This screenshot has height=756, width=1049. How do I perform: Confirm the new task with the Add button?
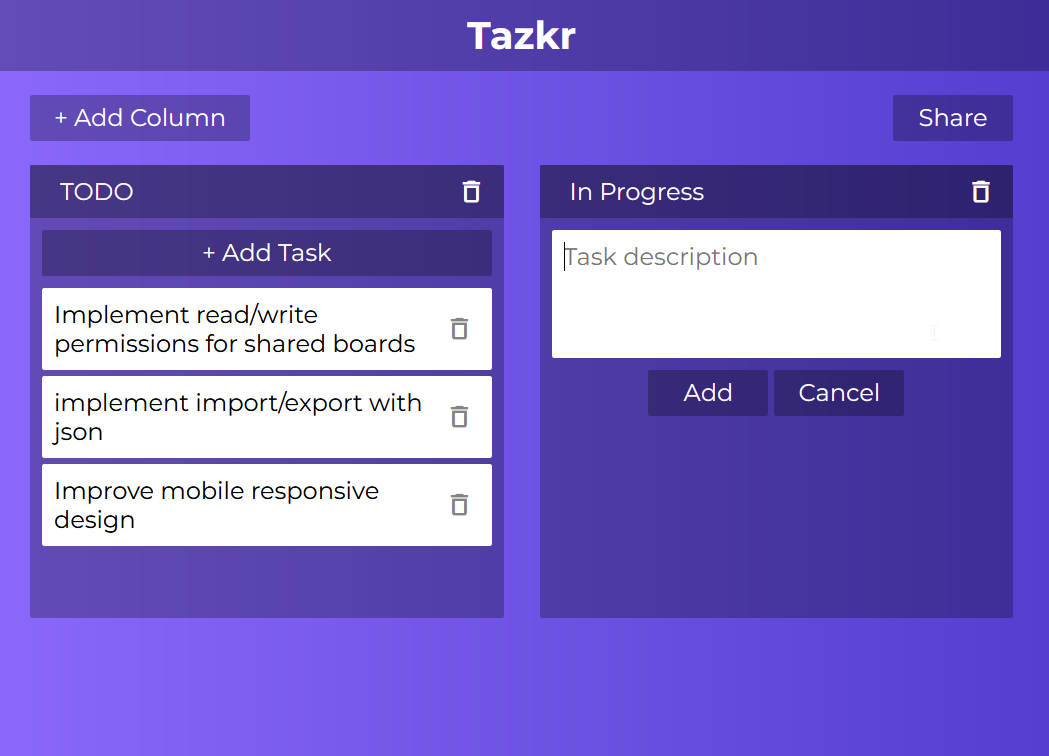(x=707, y=392)
